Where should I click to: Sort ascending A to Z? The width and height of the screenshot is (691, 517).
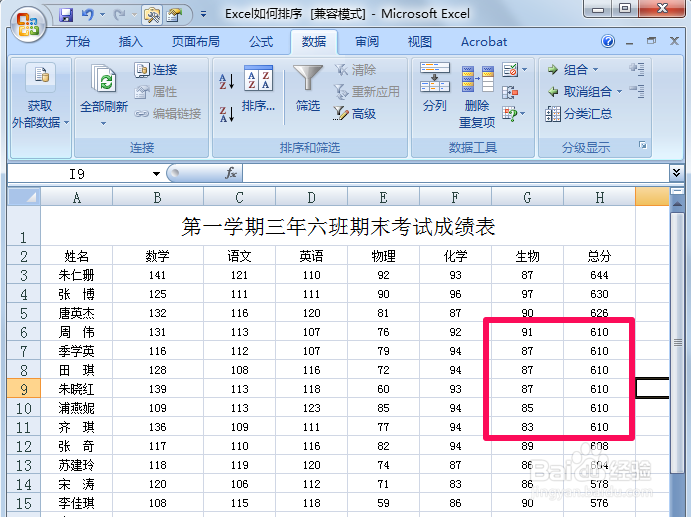[x=227, y=81]
